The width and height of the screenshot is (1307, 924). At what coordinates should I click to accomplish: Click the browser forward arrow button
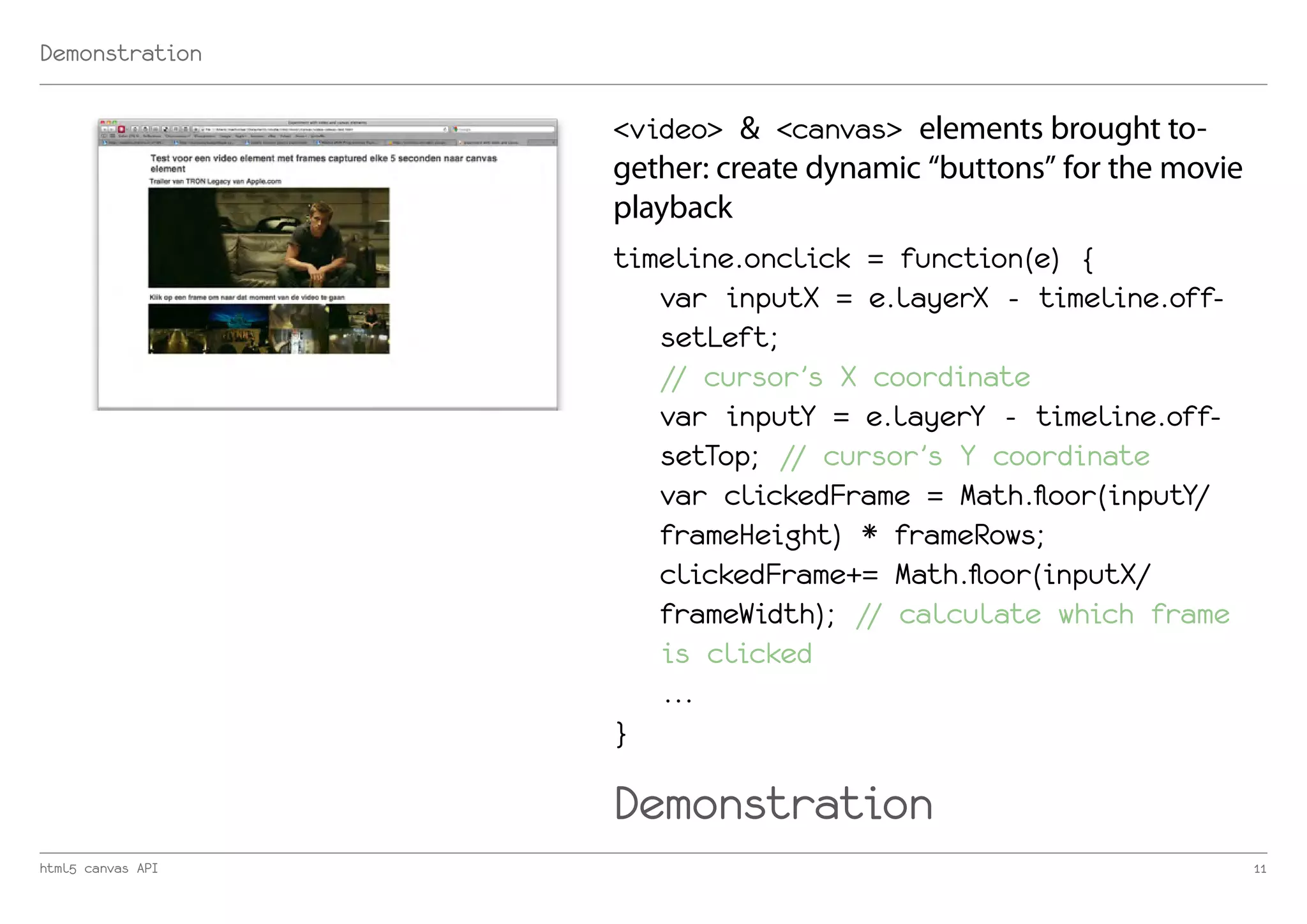(x=112, y=129)
